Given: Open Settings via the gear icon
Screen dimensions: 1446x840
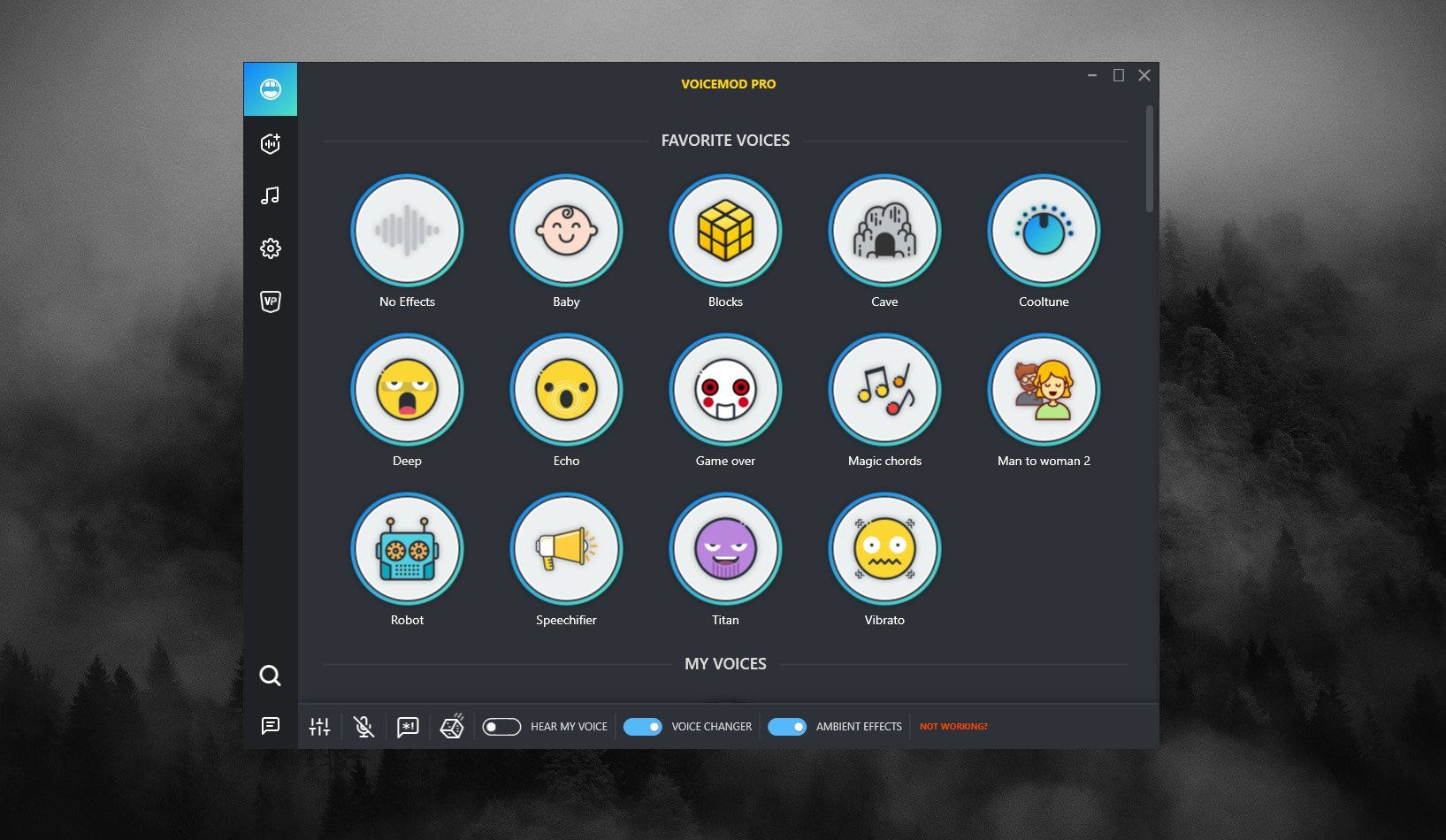Looking at the screenshot, I should [x=270, y=248].
